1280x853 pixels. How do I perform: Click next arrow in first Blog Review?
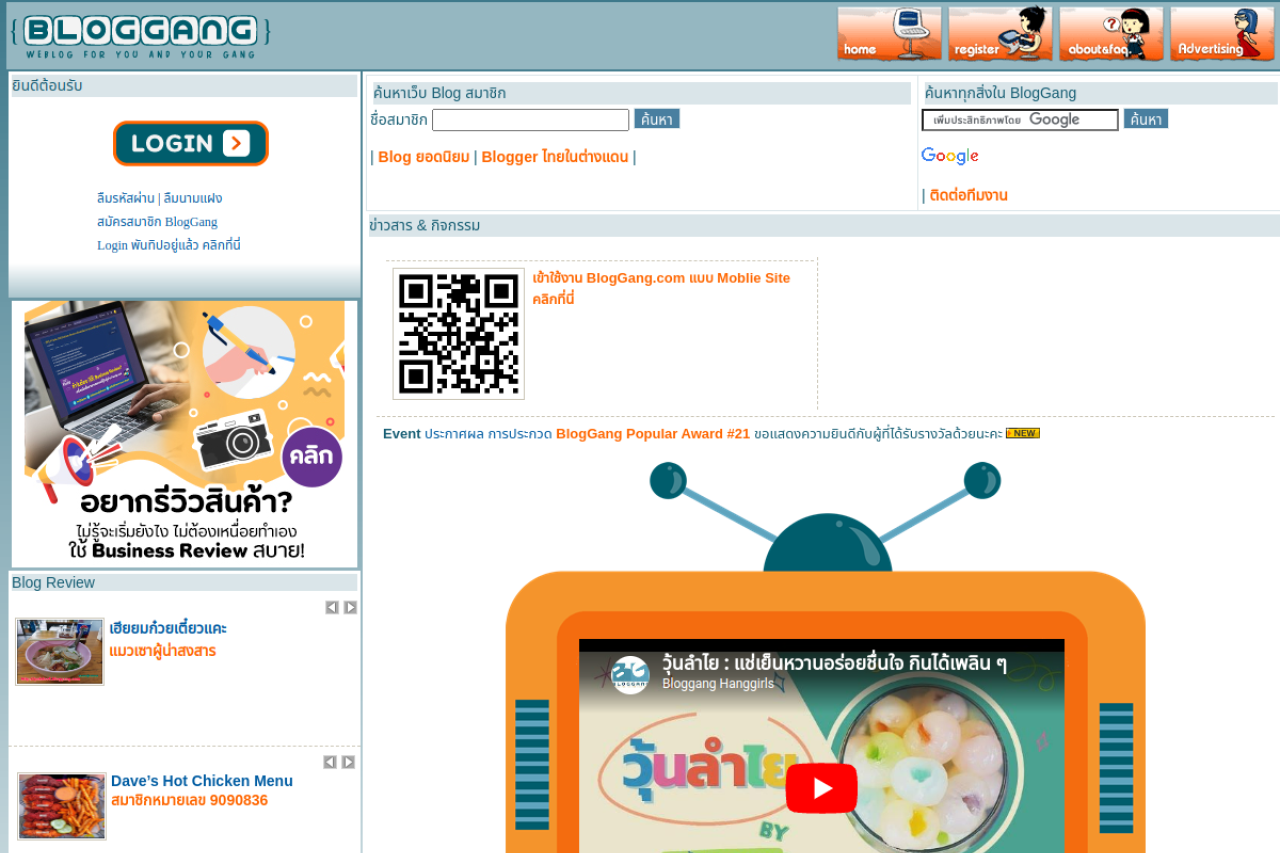click(x=350, y=607)
